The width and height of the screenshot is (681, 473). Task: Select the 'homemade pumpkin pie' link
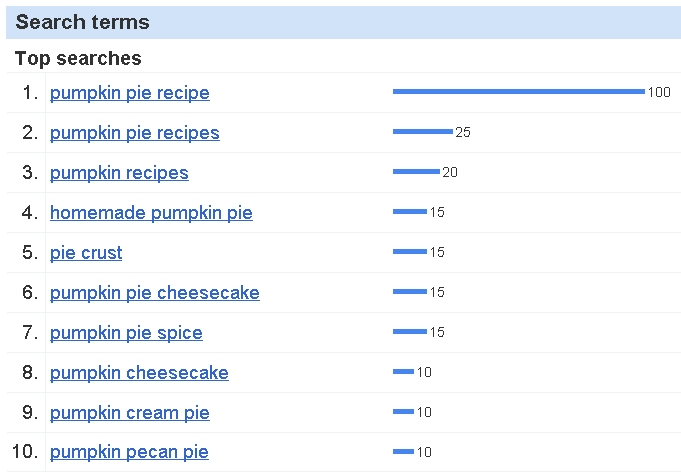click(x=151, y=213)
